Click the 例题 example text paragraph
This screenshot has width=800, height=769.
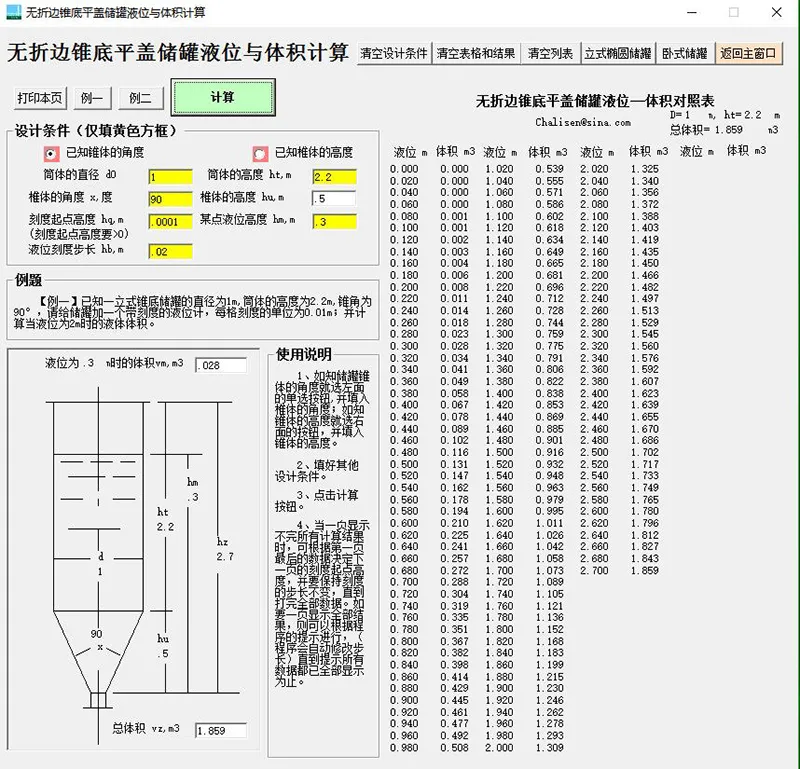[192, 312]
